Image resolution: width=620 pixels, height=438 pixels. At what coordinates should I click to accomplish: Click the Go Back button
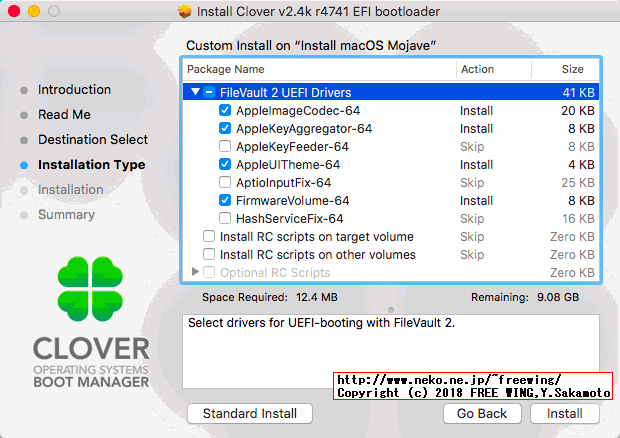pyautogui.click(x=482, y=413)
